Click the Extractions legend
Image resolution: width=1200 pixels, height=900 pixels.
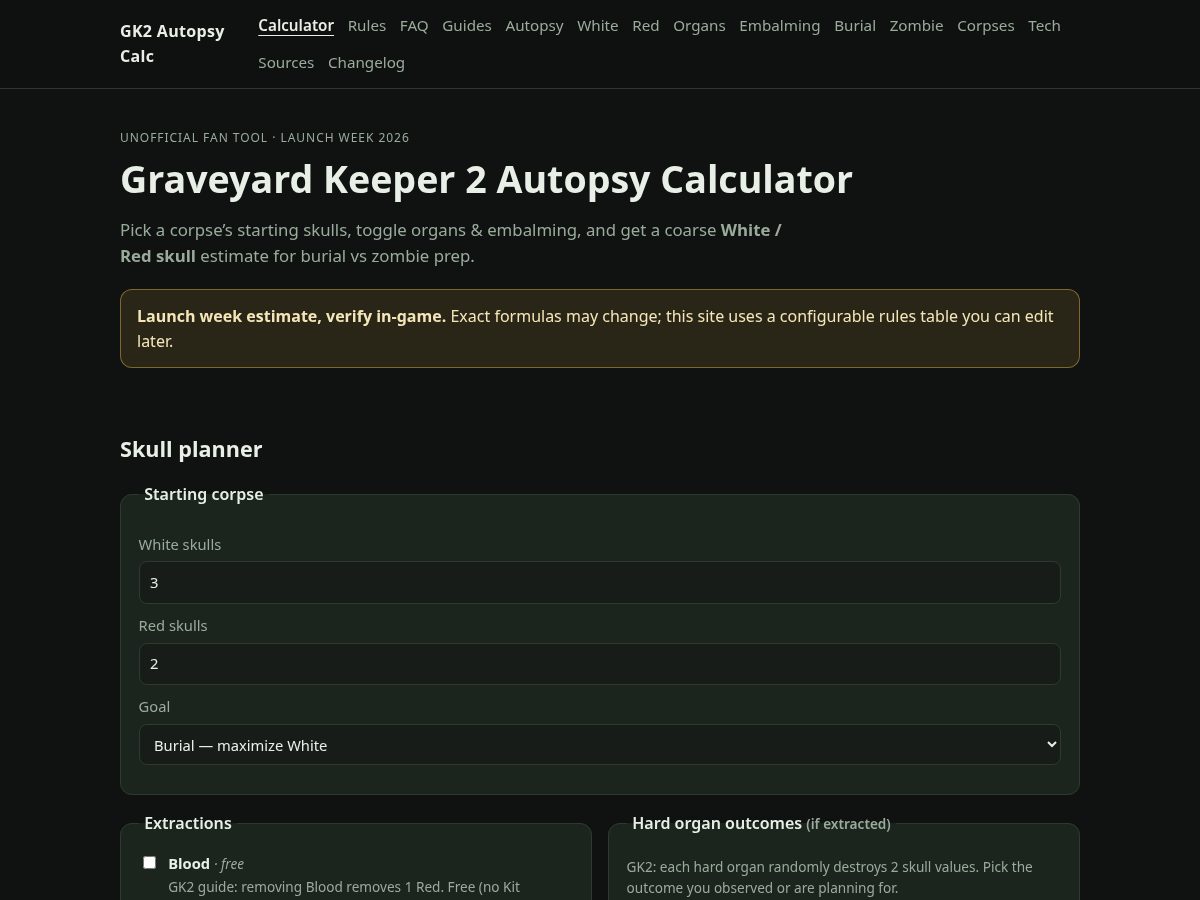188,823
